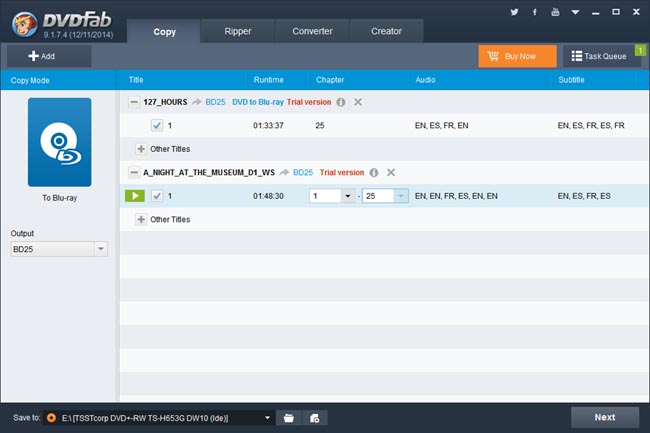This screenshot has width=650, height=433.
Task: Click the Copy Mode header
Action: click(x=30, y=80)
